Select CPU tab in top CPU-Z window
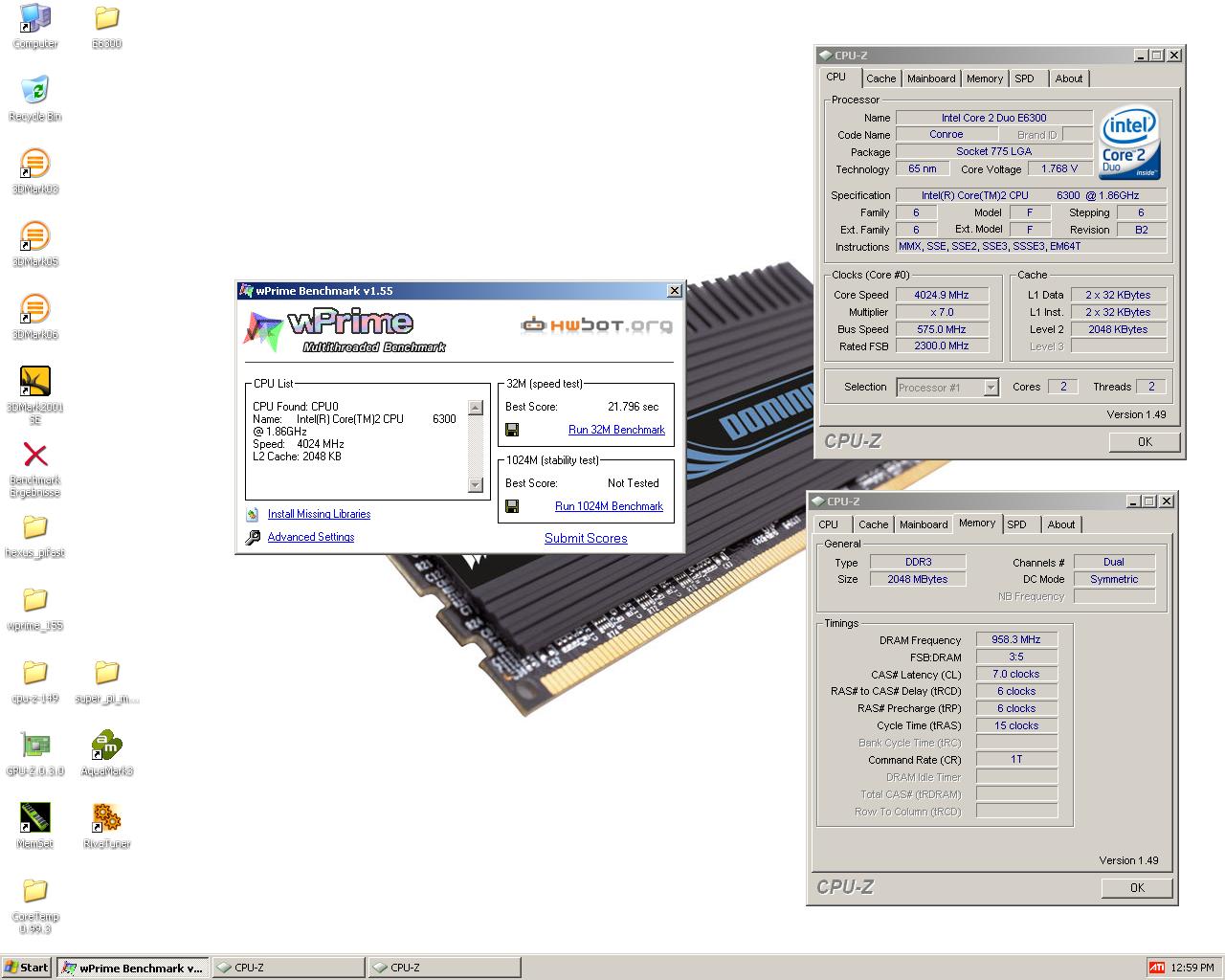 tap(836, 78)
